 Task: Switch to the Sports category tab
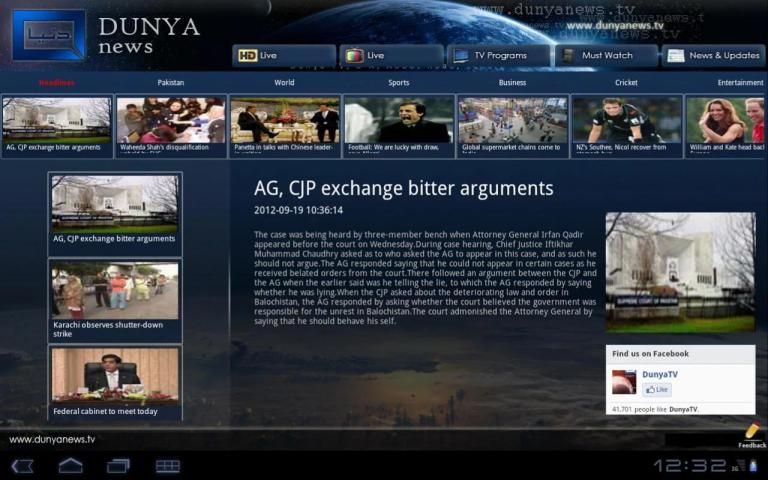coord(399,83)
